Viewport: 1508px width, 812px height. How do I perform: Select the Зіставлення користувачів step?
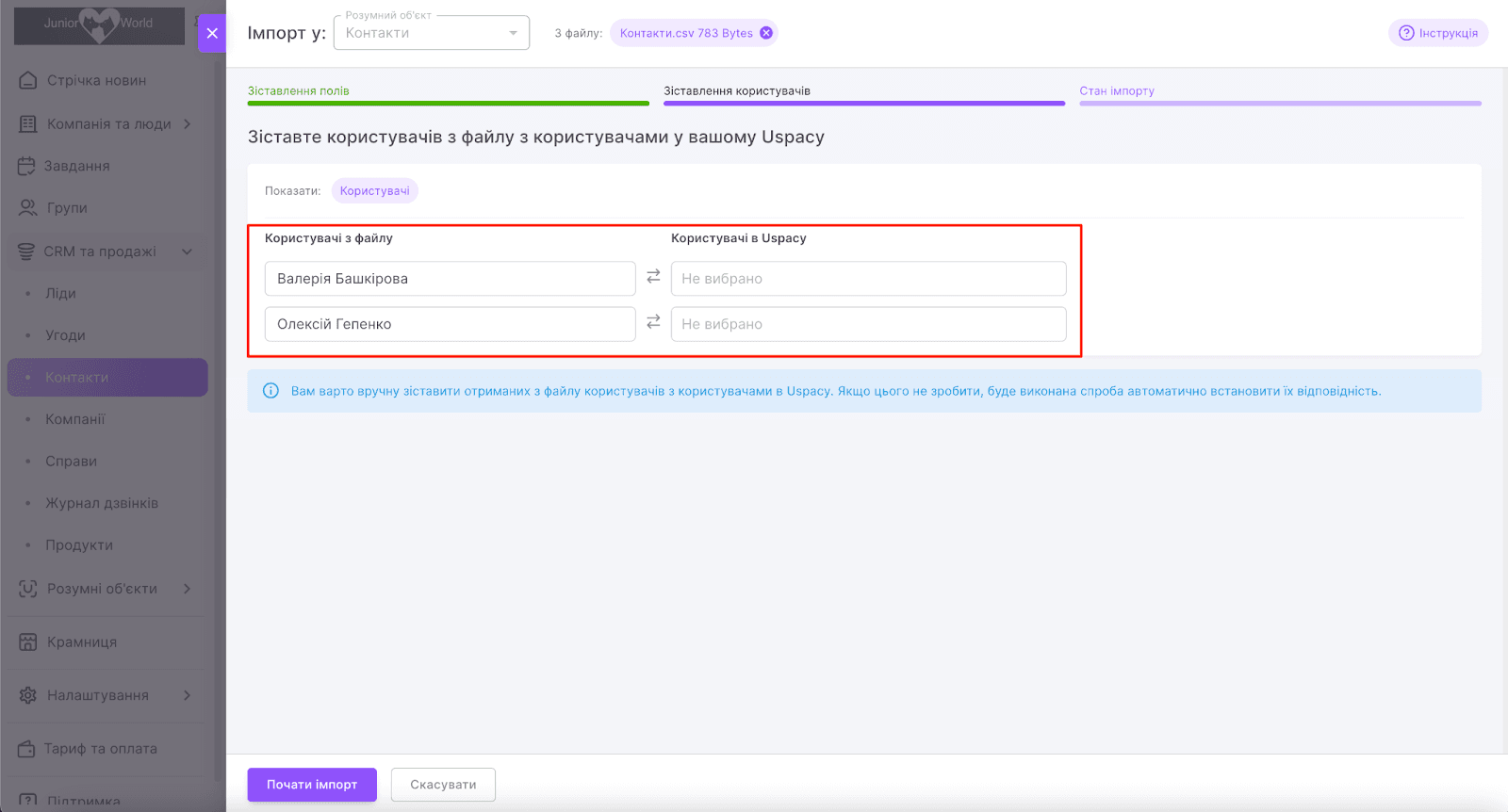click(864, 93)
